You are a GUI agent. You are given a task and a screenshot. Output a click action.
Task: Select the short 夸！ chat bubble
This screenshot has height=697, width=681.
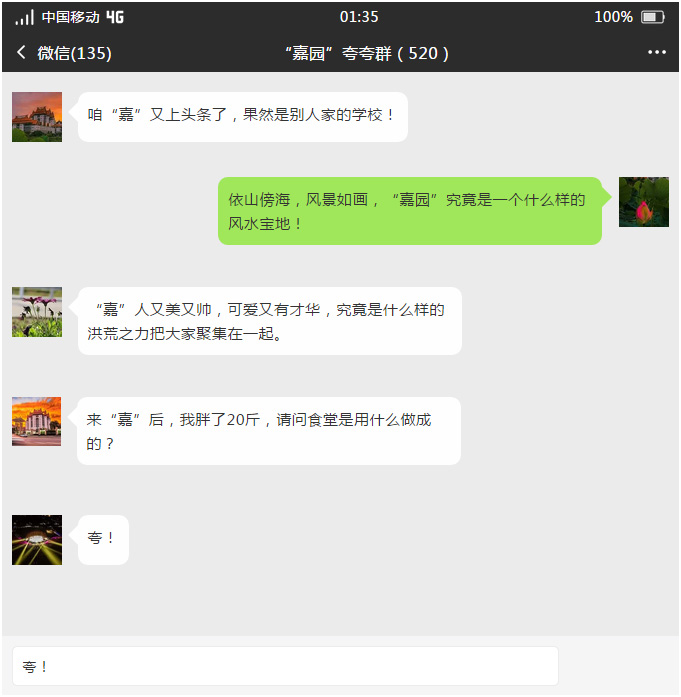[x=103, y=540]
